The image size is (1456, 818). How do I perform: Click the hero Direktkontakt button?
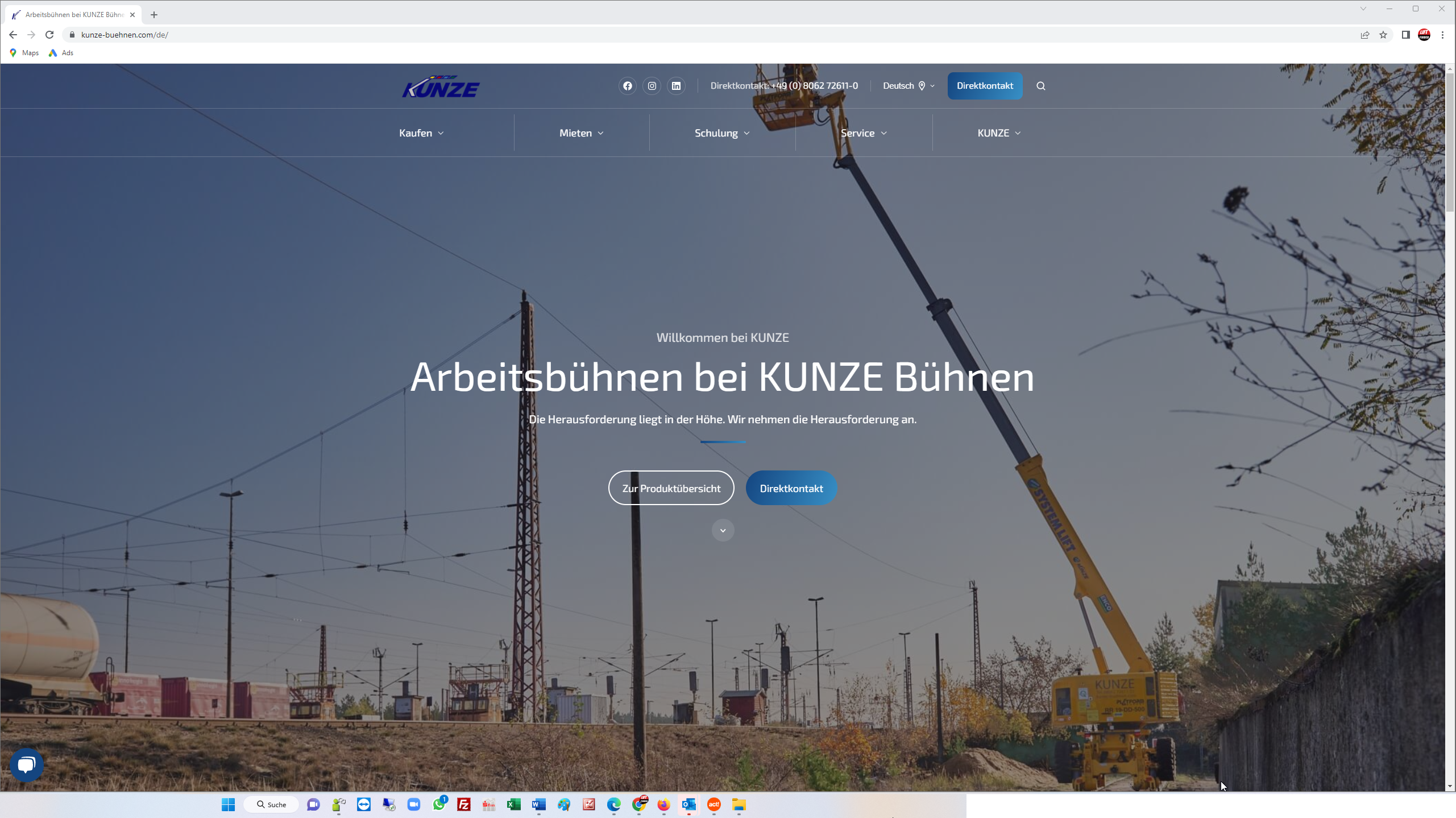[x=791, y=488]
